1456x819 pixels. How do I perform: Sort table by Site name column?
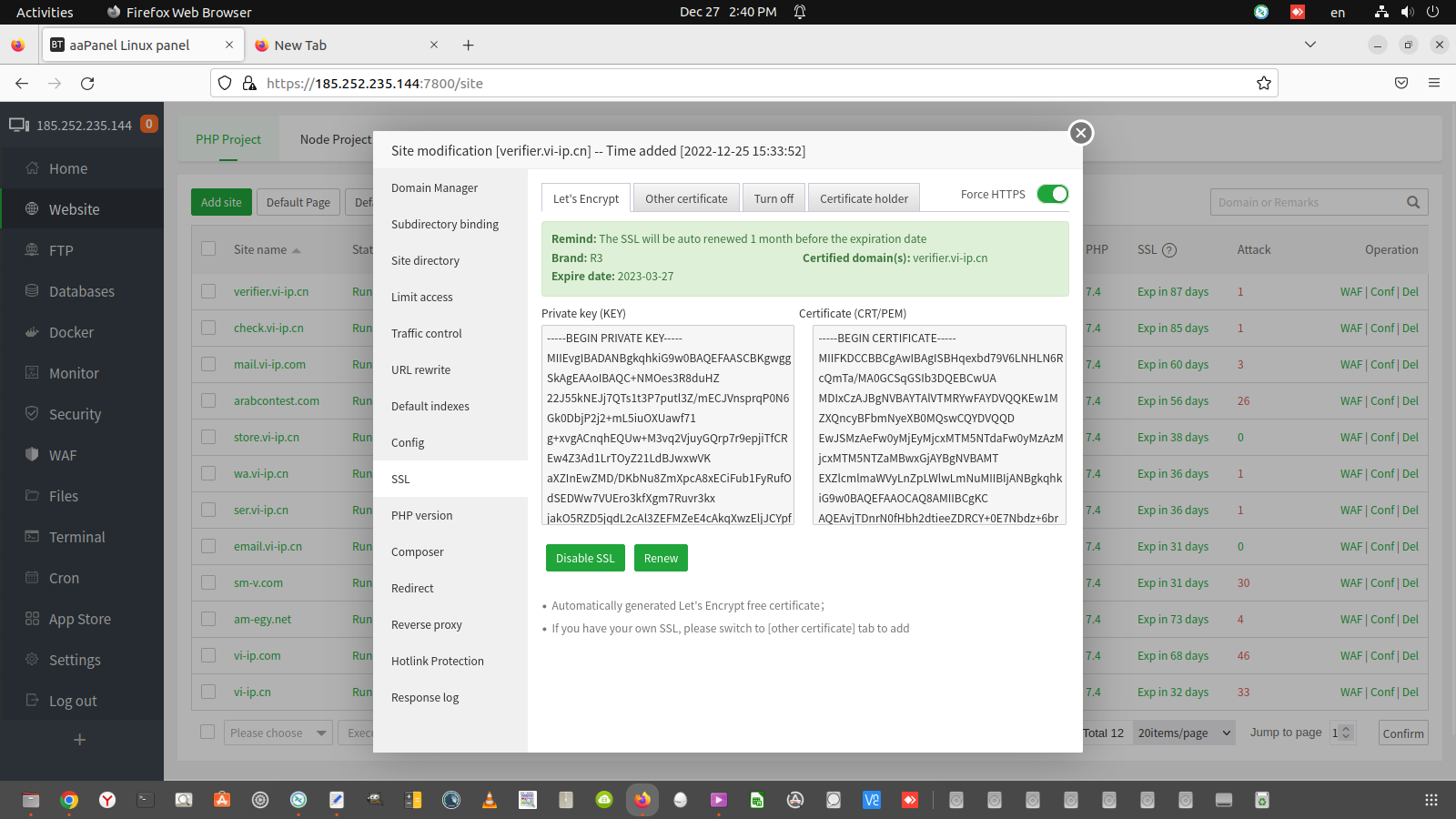267,249
